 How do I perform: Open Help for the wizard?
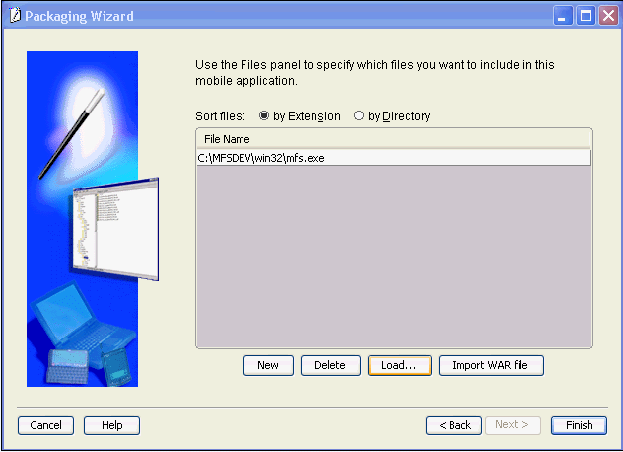[x=112, y=425]
